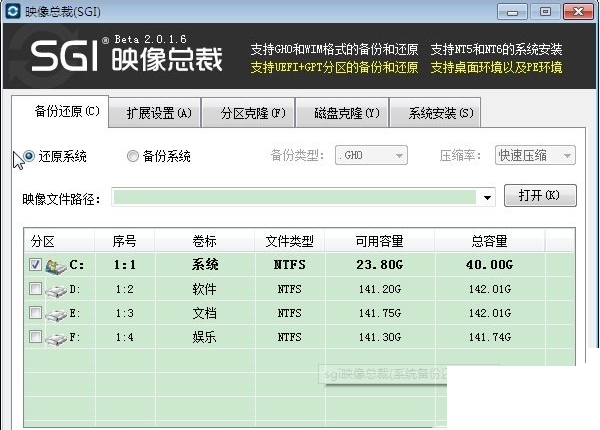Switch to the 备份还原(C) tab
This screenshot has height=430, width=600.
pos(61,111)
